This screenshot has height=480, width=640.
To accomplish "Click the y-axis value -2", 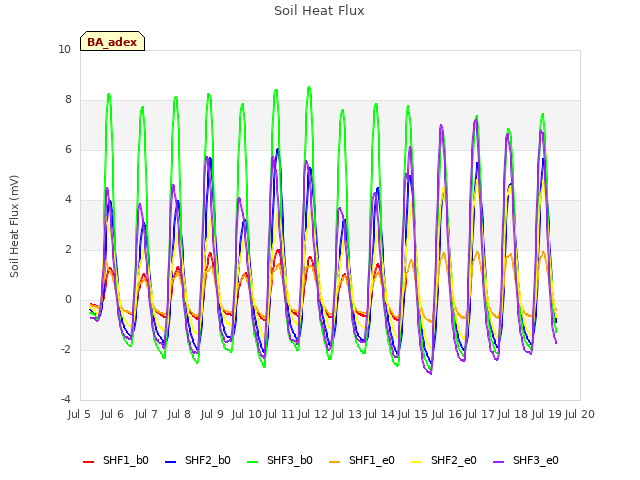I will pyautogui.click(x=66, y=350).
